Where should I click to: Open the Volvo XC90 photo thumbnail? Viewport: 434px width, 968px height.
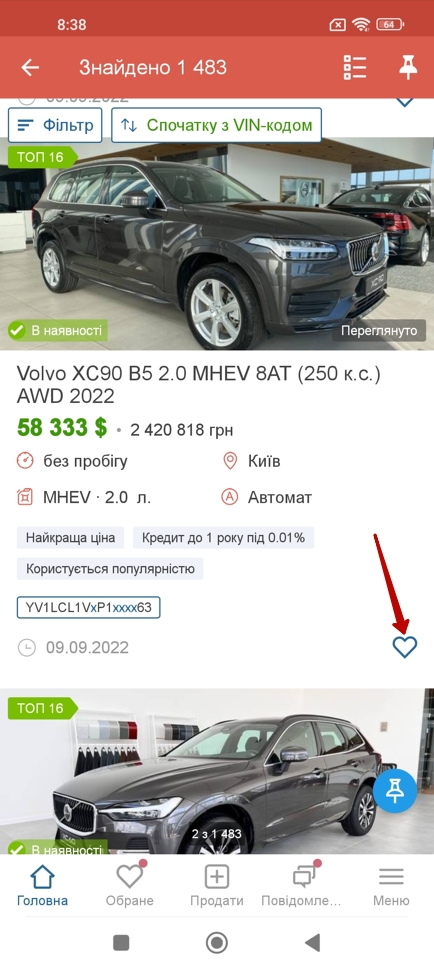[x=217, y=244]
